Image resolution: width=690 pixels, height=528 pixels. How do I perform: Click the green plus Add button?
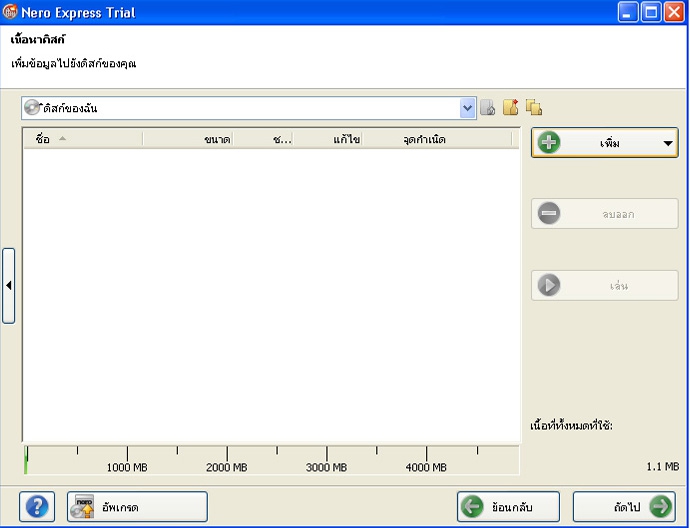605,143
